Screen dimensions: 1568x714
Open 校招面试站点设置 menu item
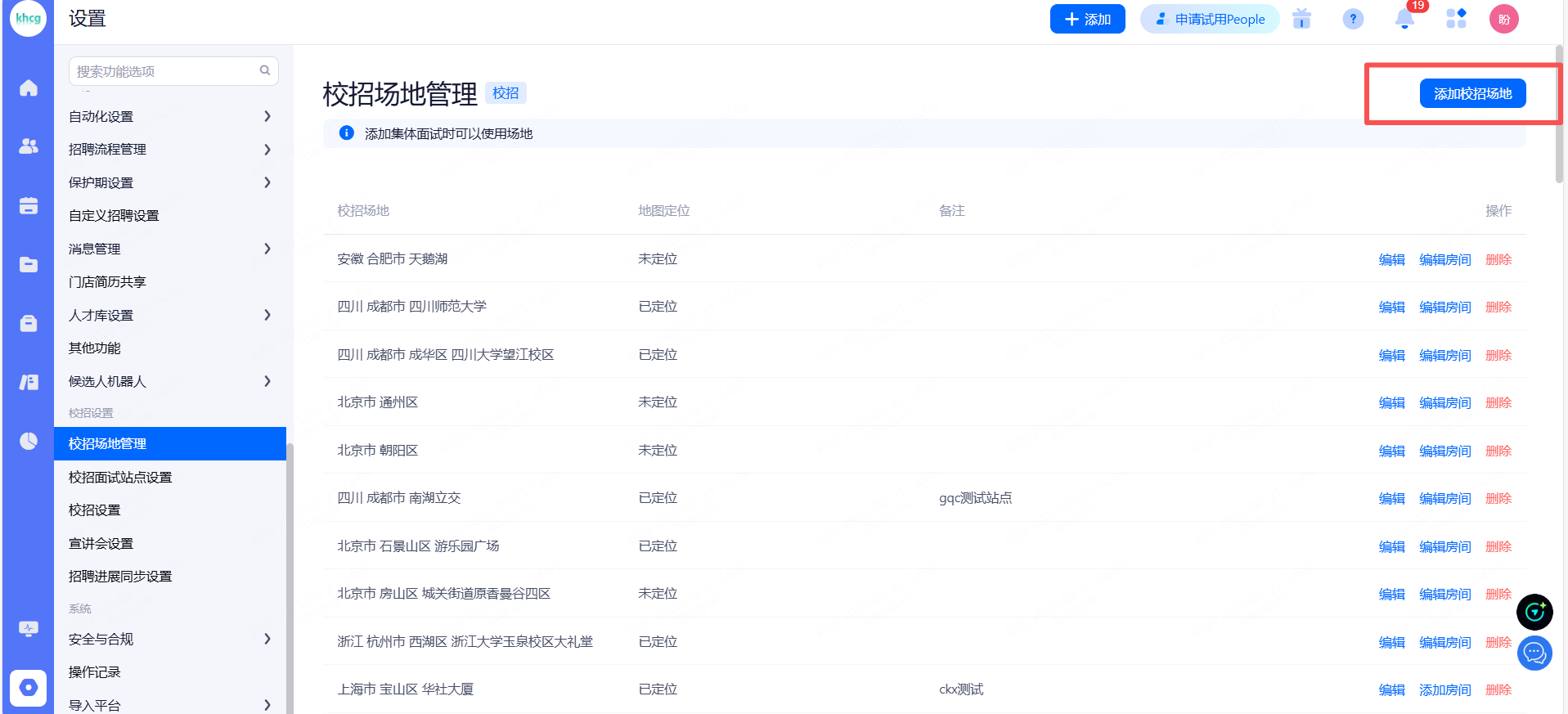[x=120, y=478]
